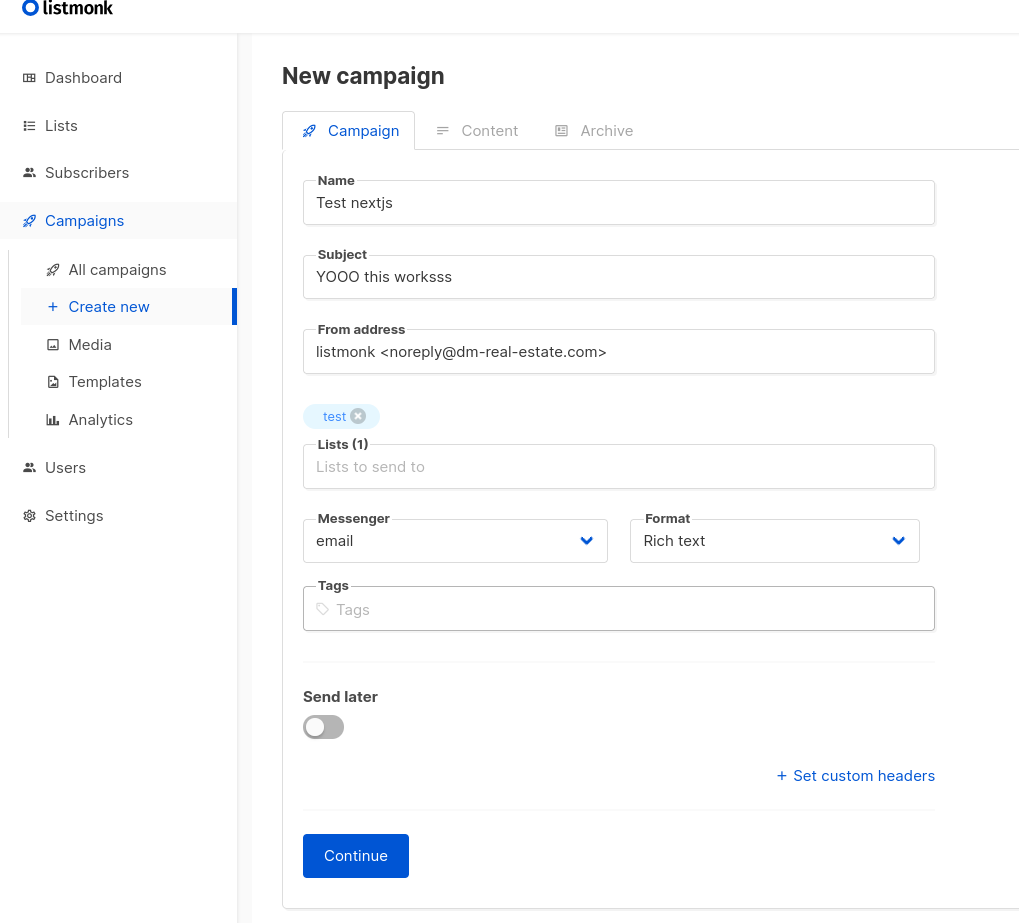Image resolution: width=1019 pixels, height=923 pixels.
Task: Click the listmonk logo
Action: [67, 10]
